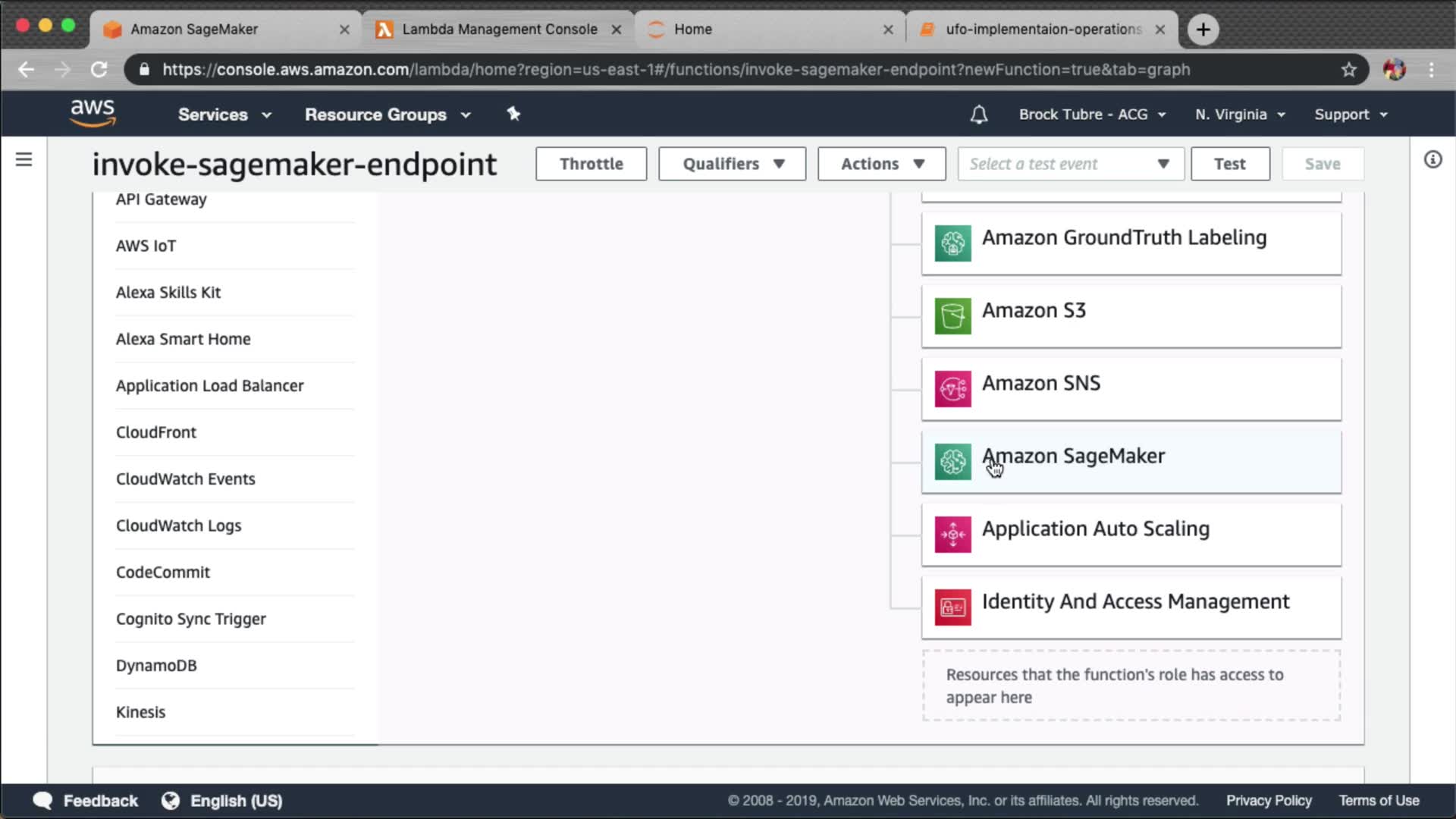Screen dimensions: 1456x819
Task: Click the Throttle button
Action: point(591,164)
